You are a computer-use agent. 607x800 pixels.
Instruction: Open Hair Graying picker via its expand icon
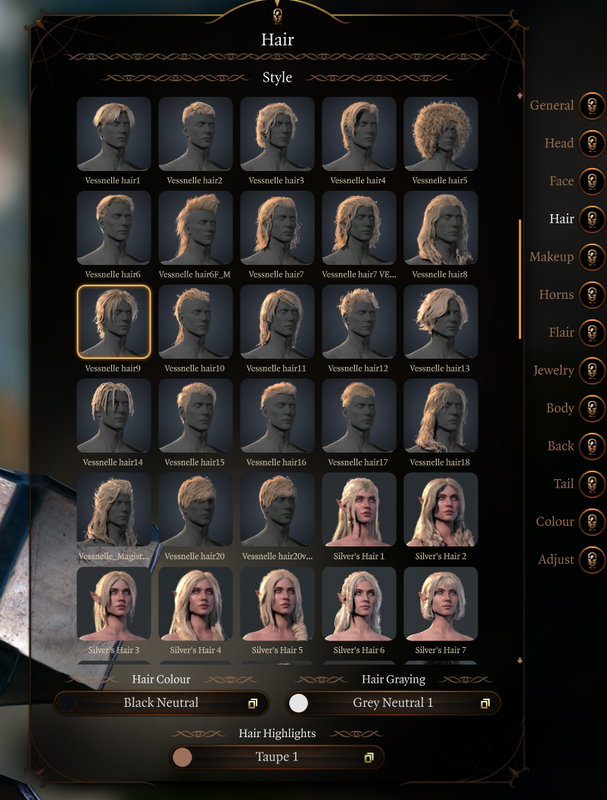tap(485, 704)
